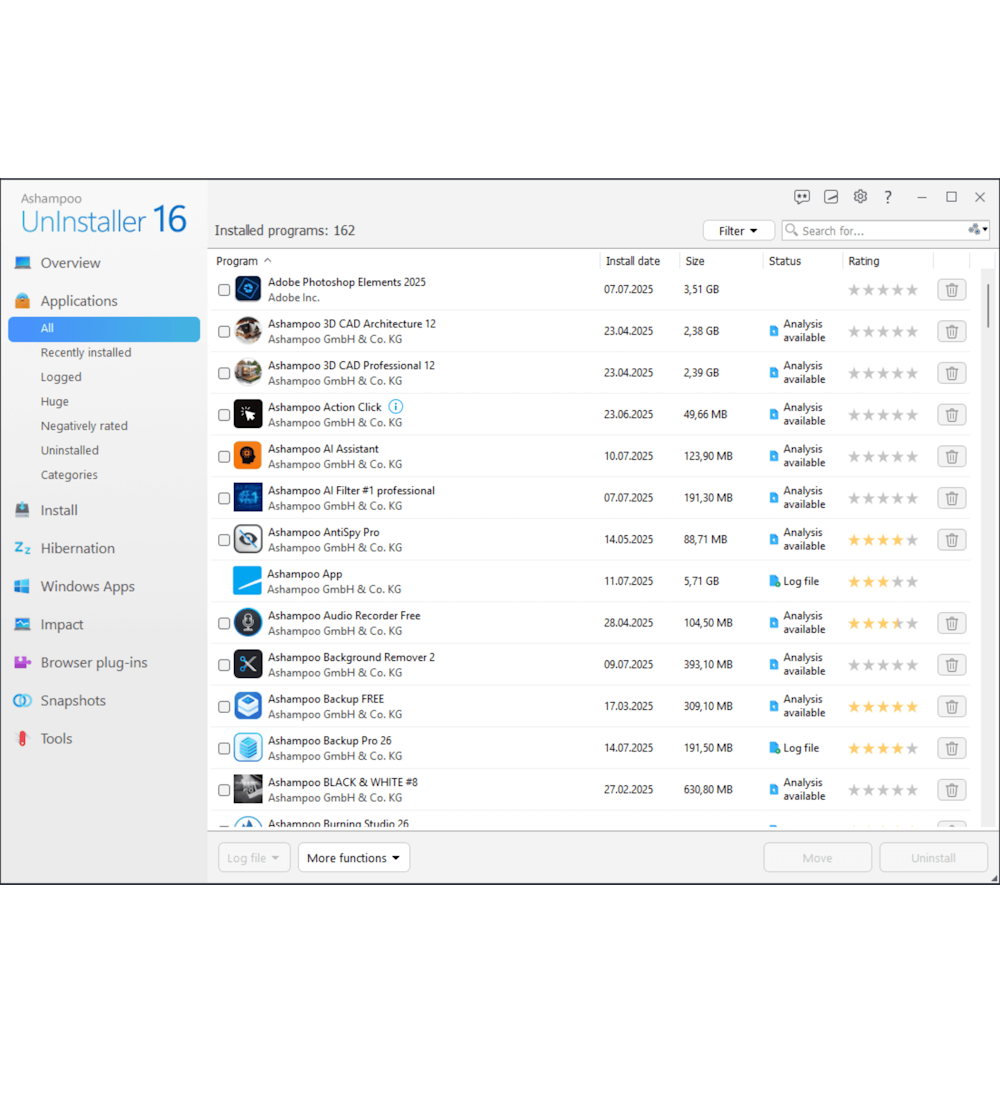Click the Ashampoo AI Assistant program icon
This screenshot has height=1100, width=1000.
[x=248, y=456]
